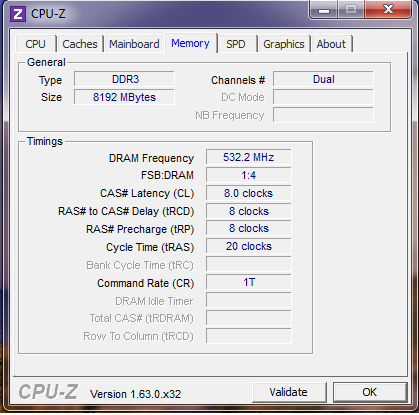Click the Validate button
419x415 pixels.
click(x=289, y=392)
